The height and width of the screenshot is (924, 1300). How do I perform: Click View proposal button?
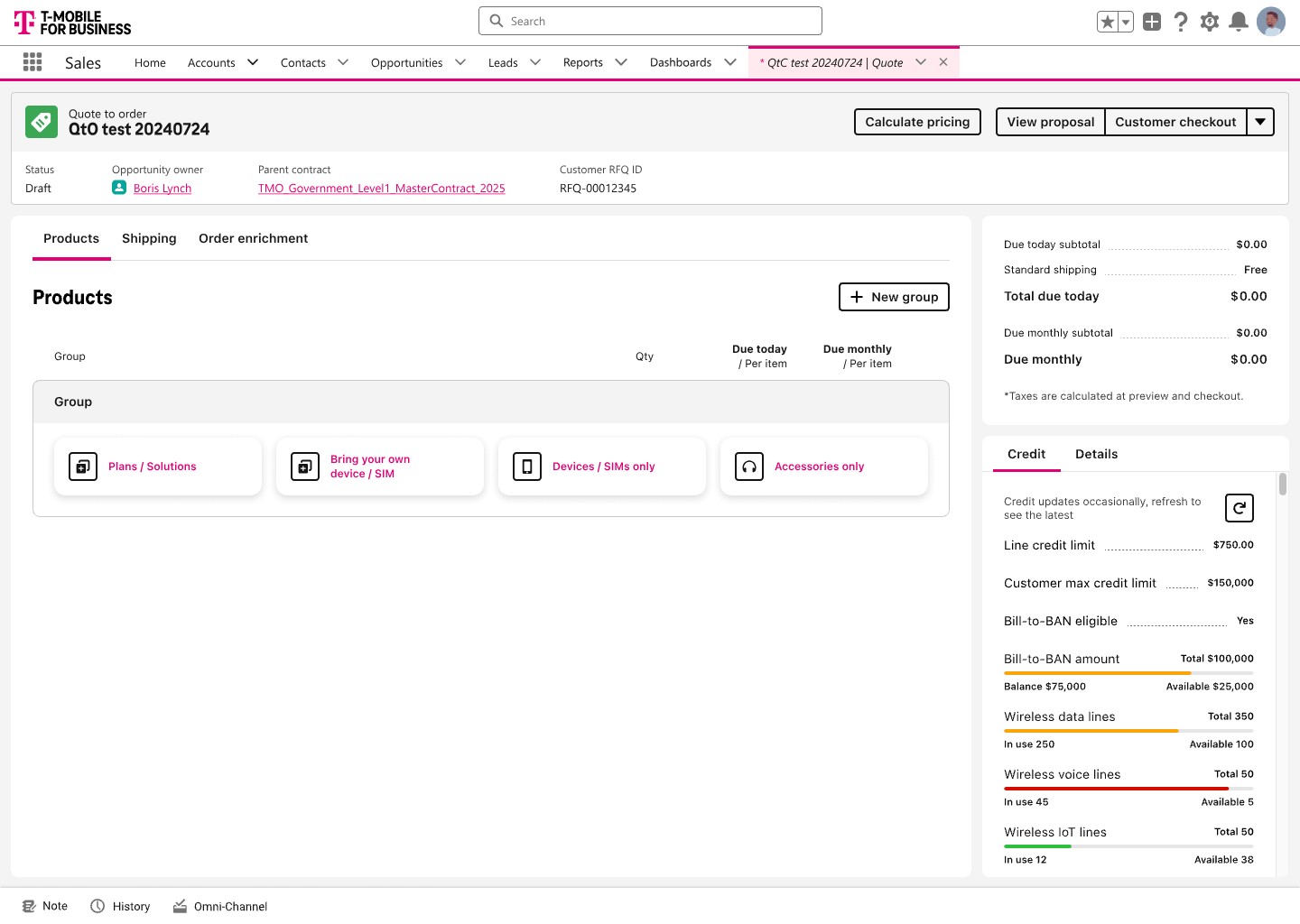pos(1051,122)
